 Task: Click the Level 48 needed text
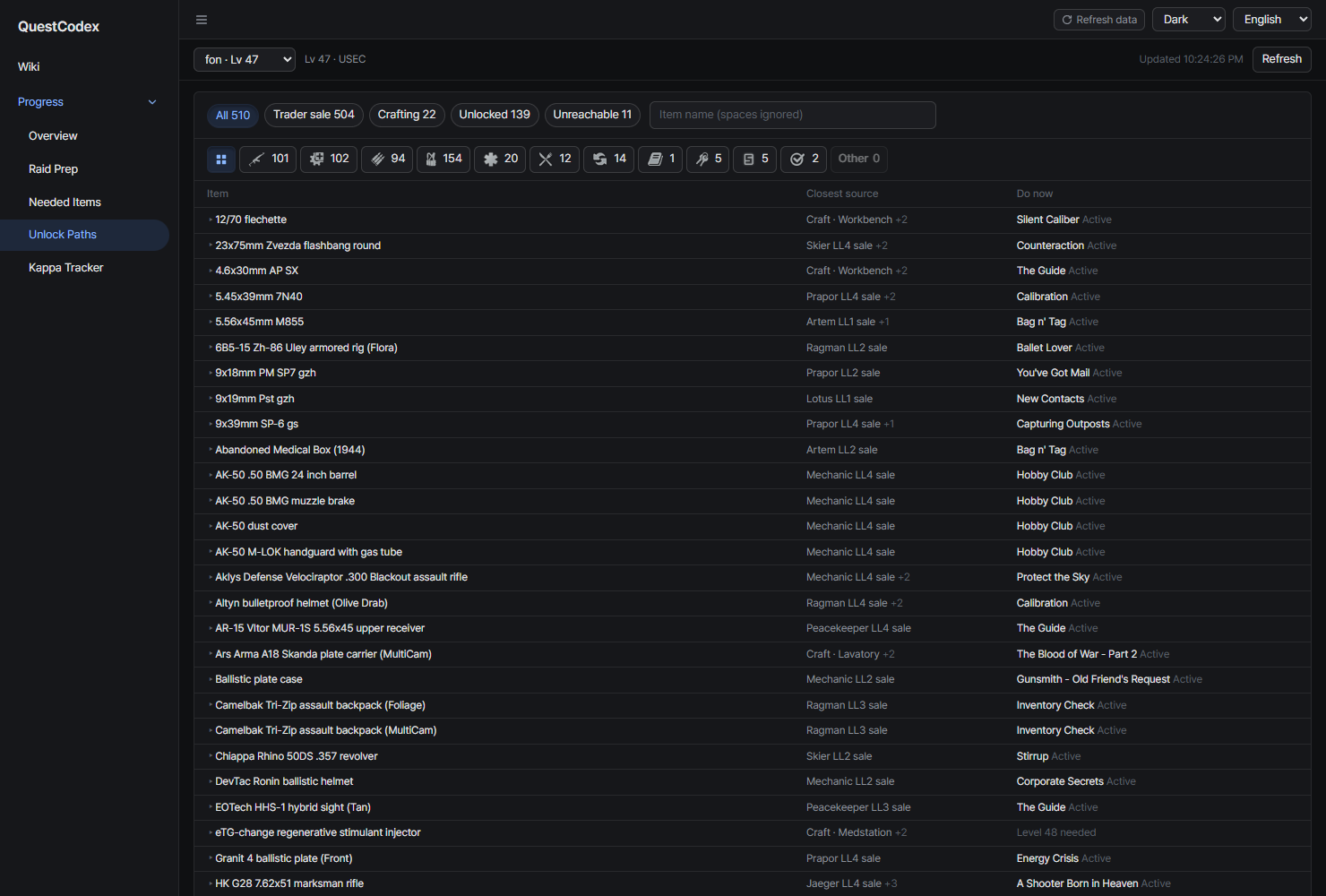tap(1056, 832)
